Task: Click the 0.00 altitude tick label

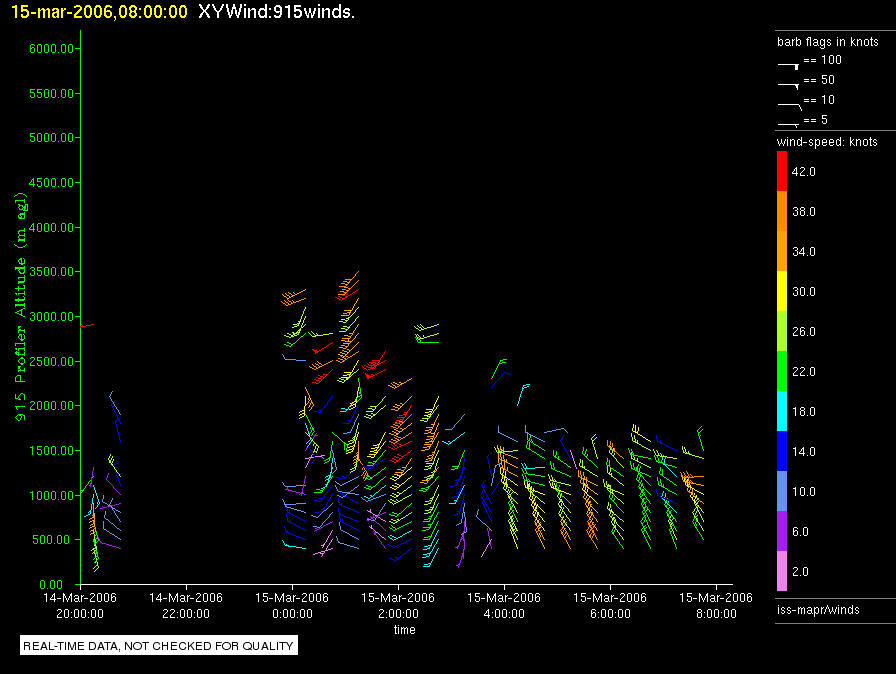Action: [51, 584]
